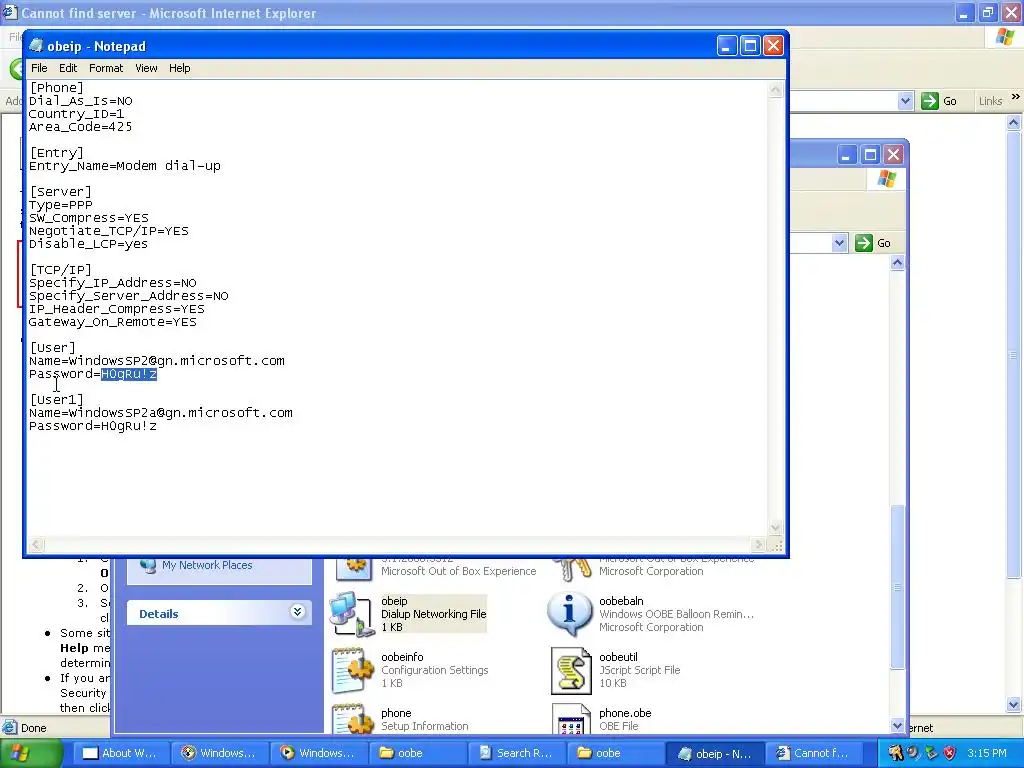This screenshot has width=1024, height=768.
Task: Click Name=WindowsSP2a@gn.microsoft.com line
Action: [x=161, y=413]
